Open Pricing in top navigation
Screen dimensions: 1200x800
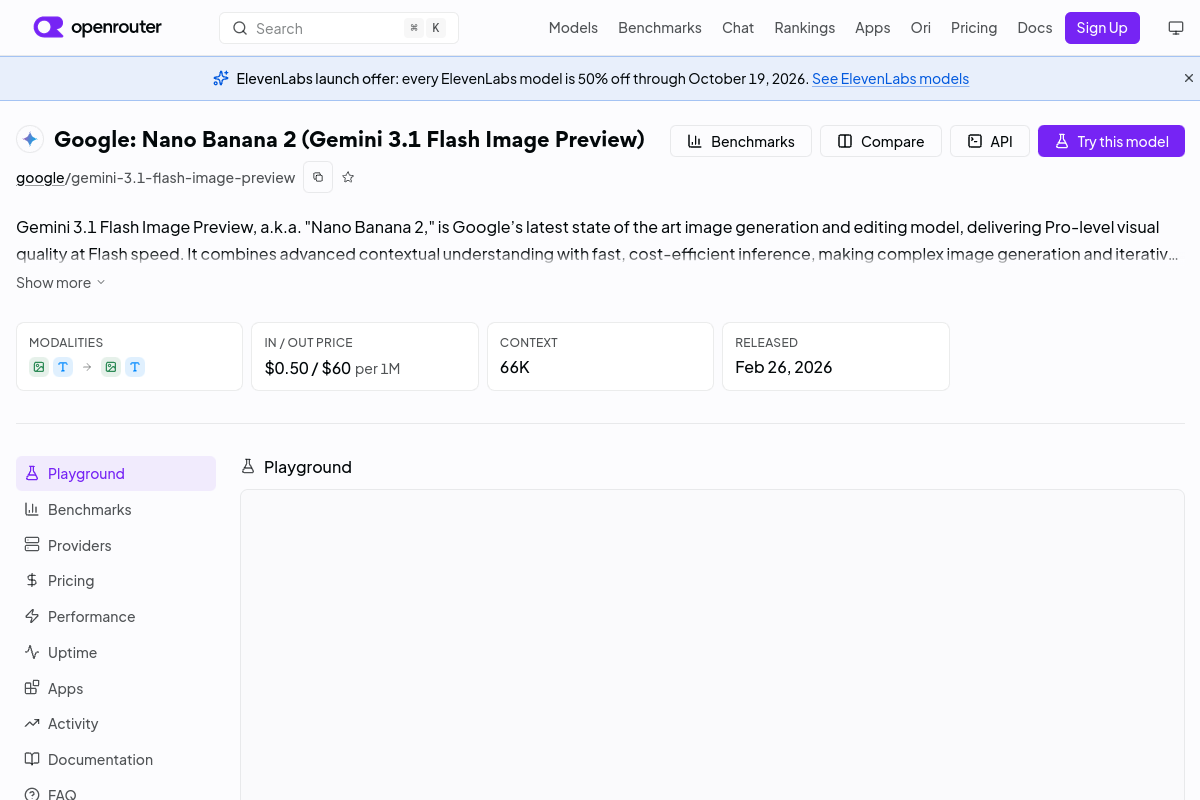point(974,28)
